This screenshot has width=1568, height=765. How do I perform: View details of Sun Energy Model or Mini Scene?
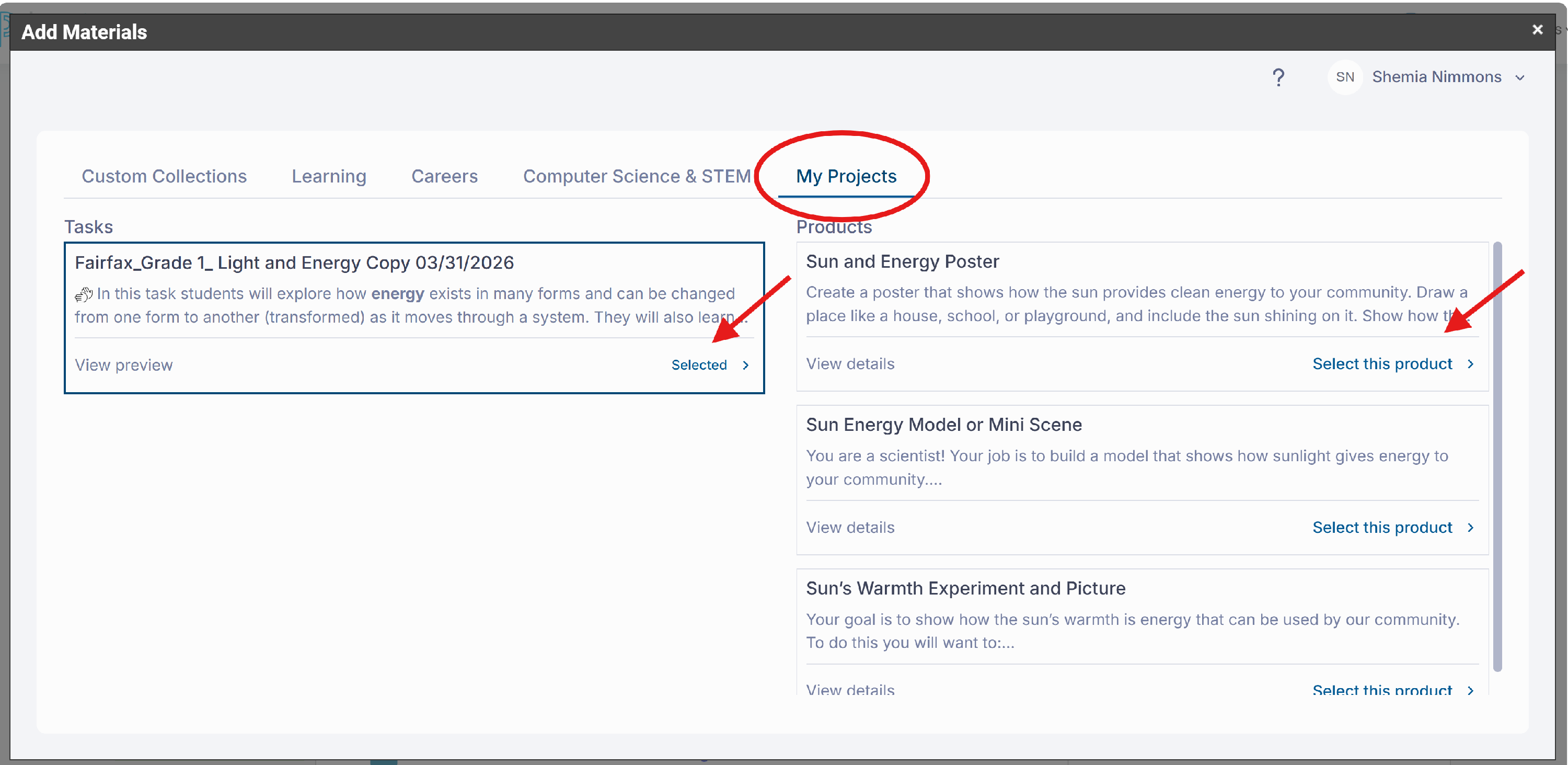(850, 528)
